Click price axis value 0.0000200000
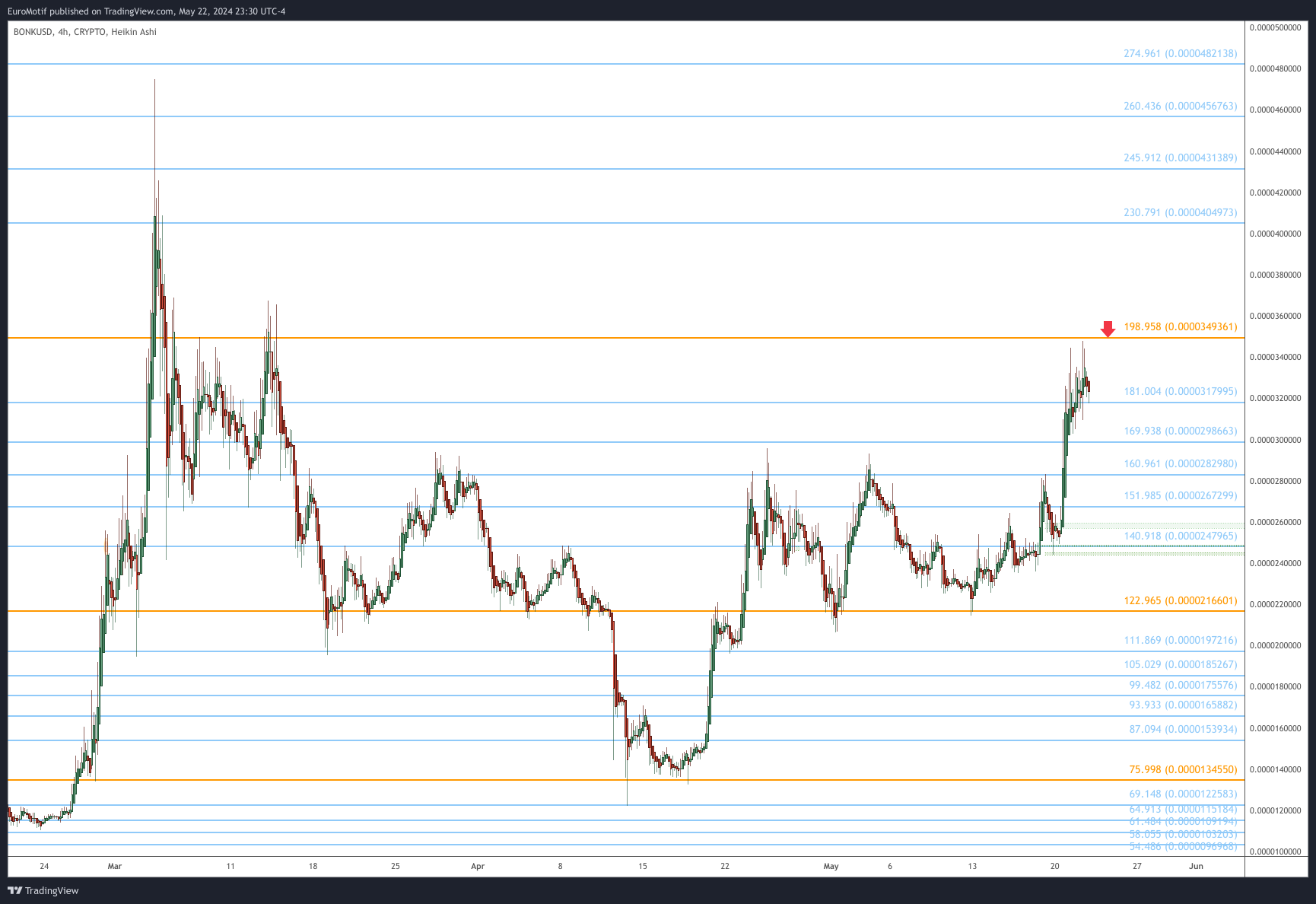The height and width of the screenshot is (904, 1316). [1276, 645]
